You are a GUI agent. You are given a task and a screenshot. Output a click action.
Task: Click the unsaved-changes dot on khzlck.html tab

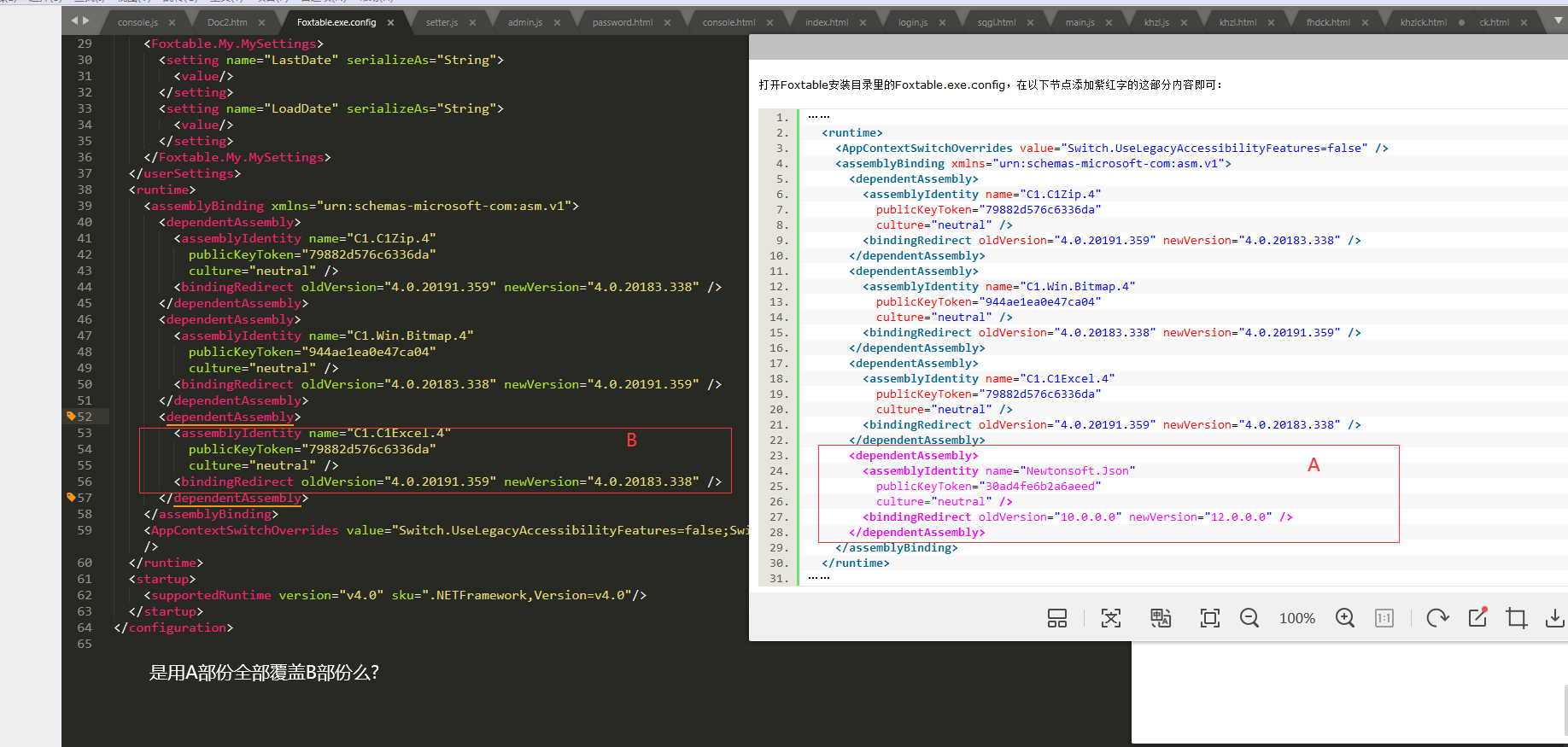point(1461,23)
